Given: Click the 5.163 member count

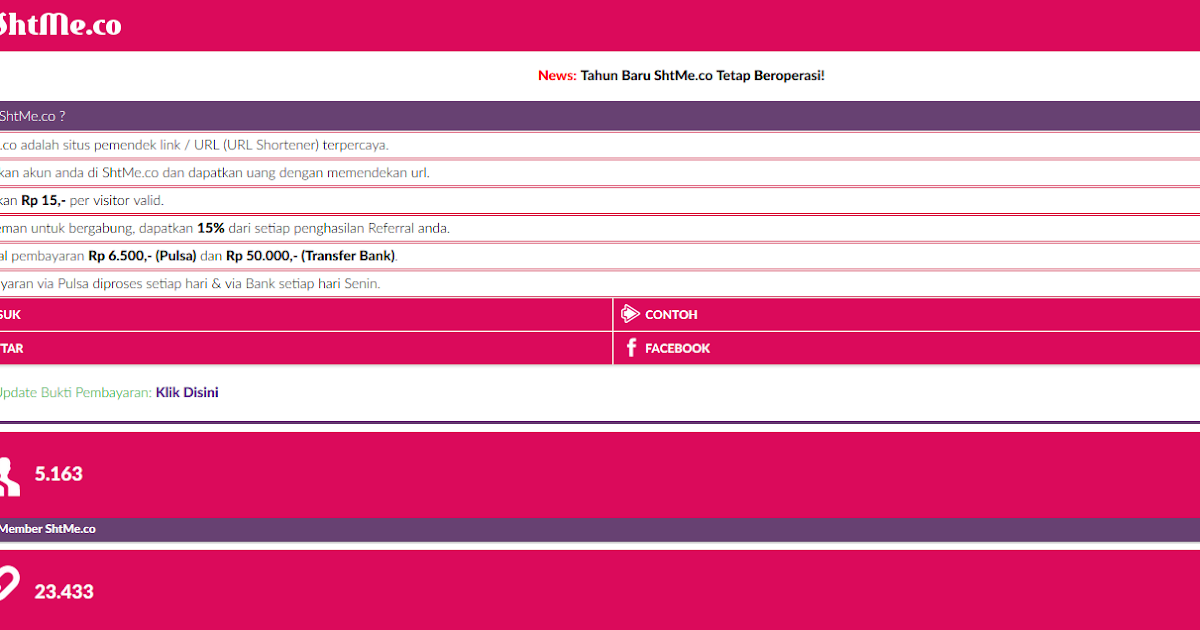Looking at the screenshot, I should [58, 474].
